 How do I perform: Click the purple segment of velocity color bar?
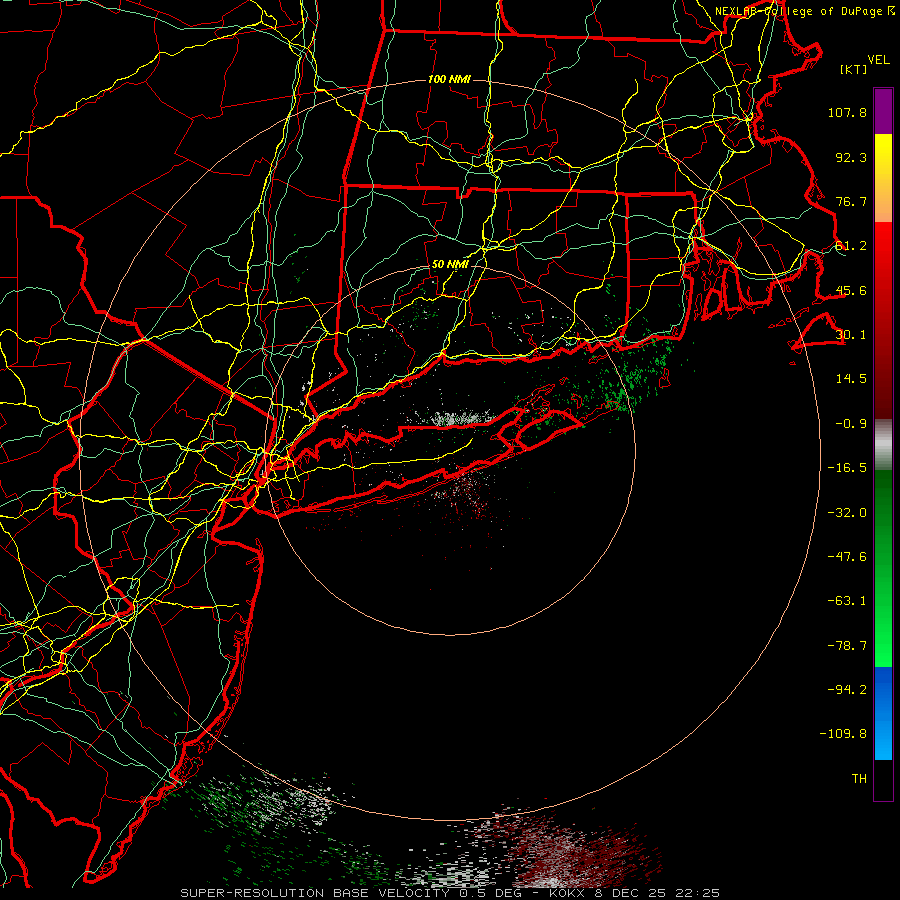click(883, 111)
